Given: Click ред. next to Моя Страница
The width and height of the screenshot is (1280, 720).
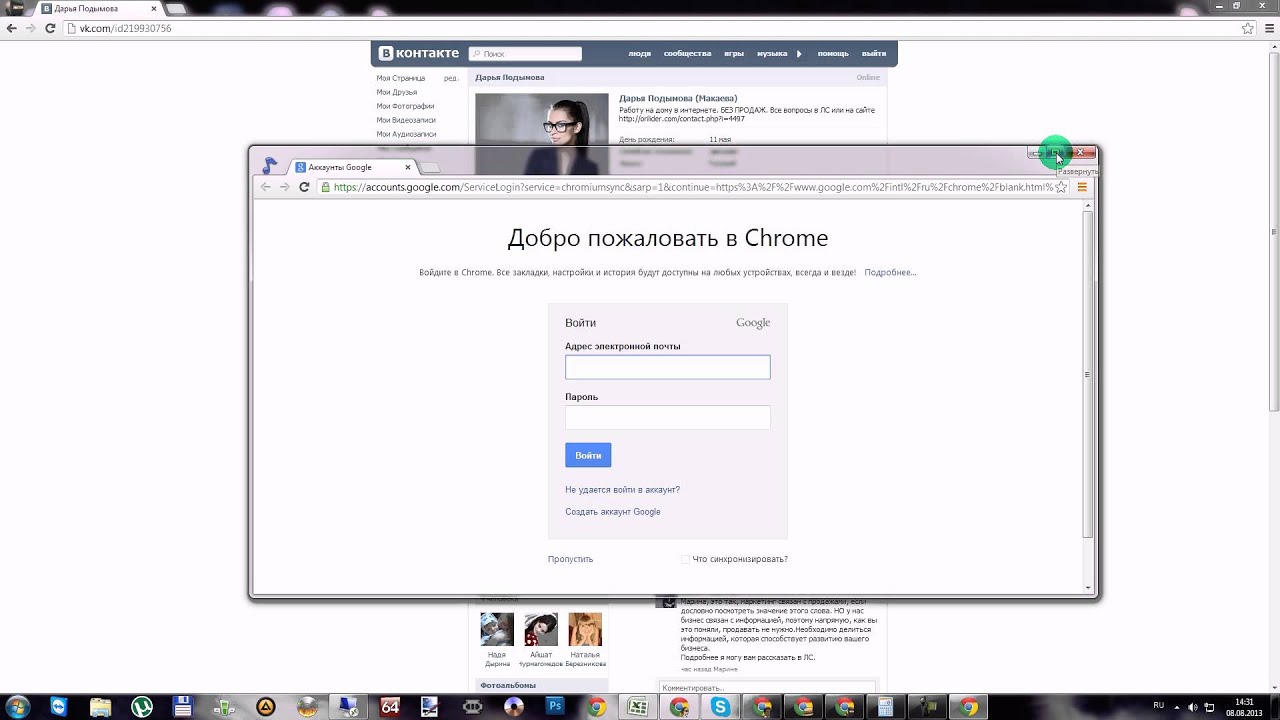Looking at the screenshot, I should 451,78.
